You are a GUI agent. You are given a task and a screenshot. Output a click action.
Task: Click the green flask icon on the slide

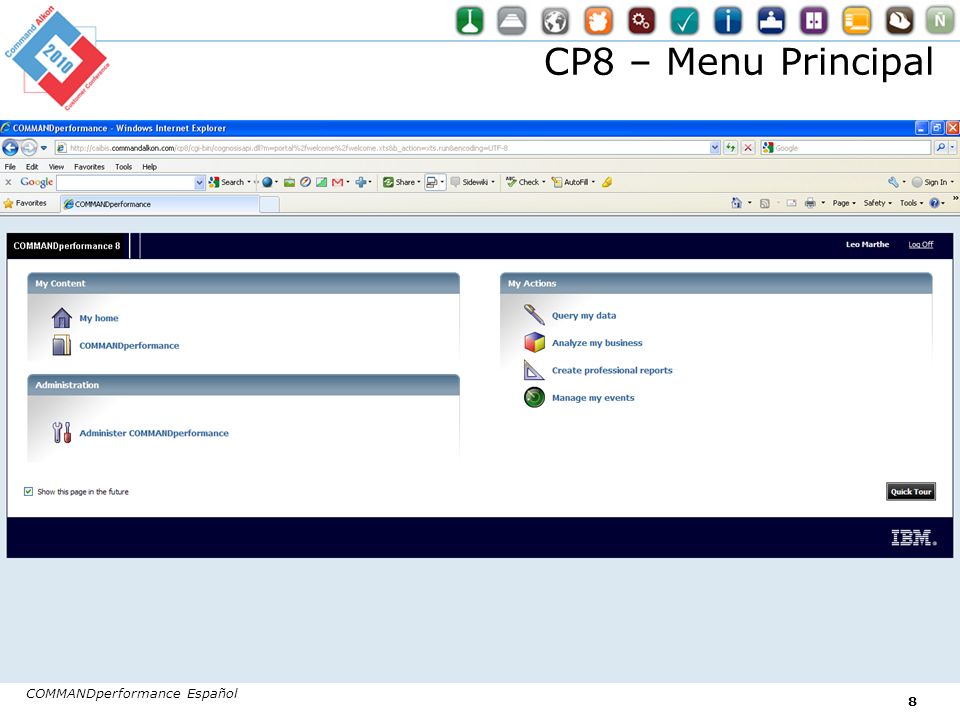pos(470,20)
